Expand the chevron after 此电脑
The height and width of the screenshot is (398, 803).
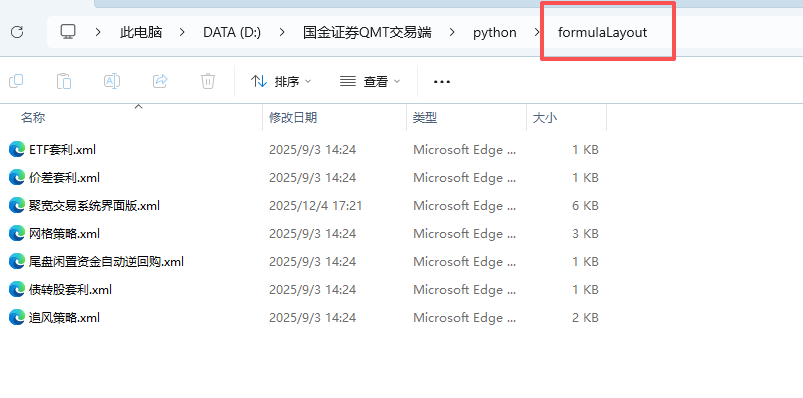(x=182, y=32)
